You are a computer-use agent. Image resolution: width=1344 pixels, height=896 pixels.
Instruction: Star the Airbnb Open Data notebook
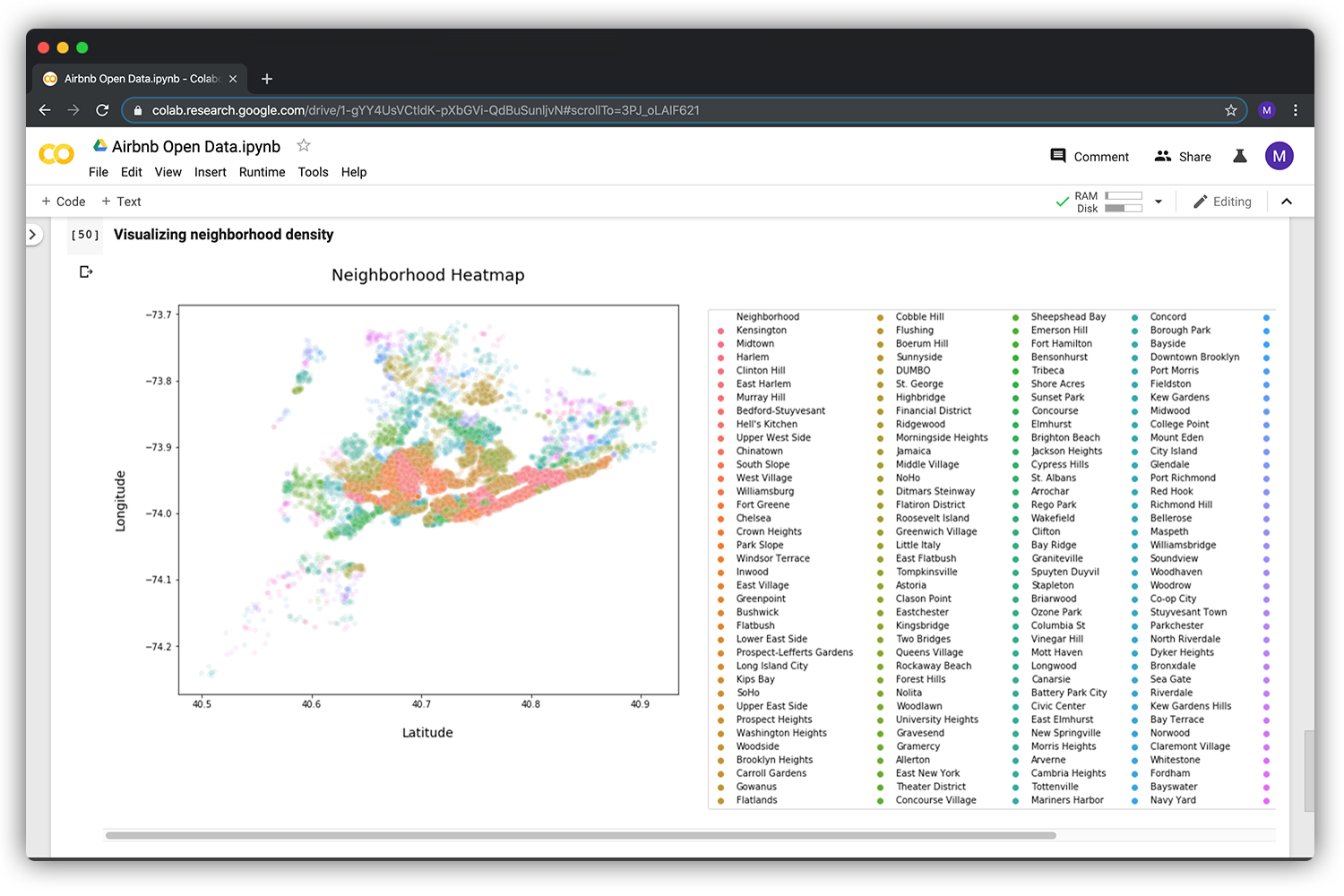(304, 145)
